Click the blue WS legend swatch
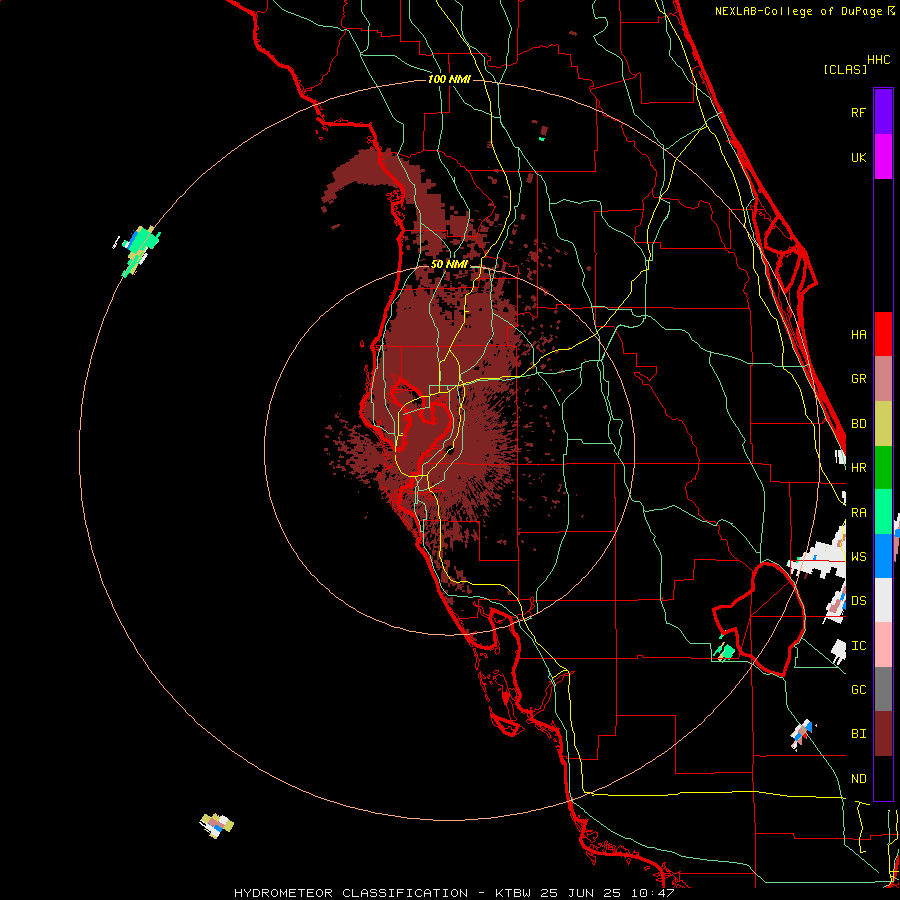 coord(883,556)
